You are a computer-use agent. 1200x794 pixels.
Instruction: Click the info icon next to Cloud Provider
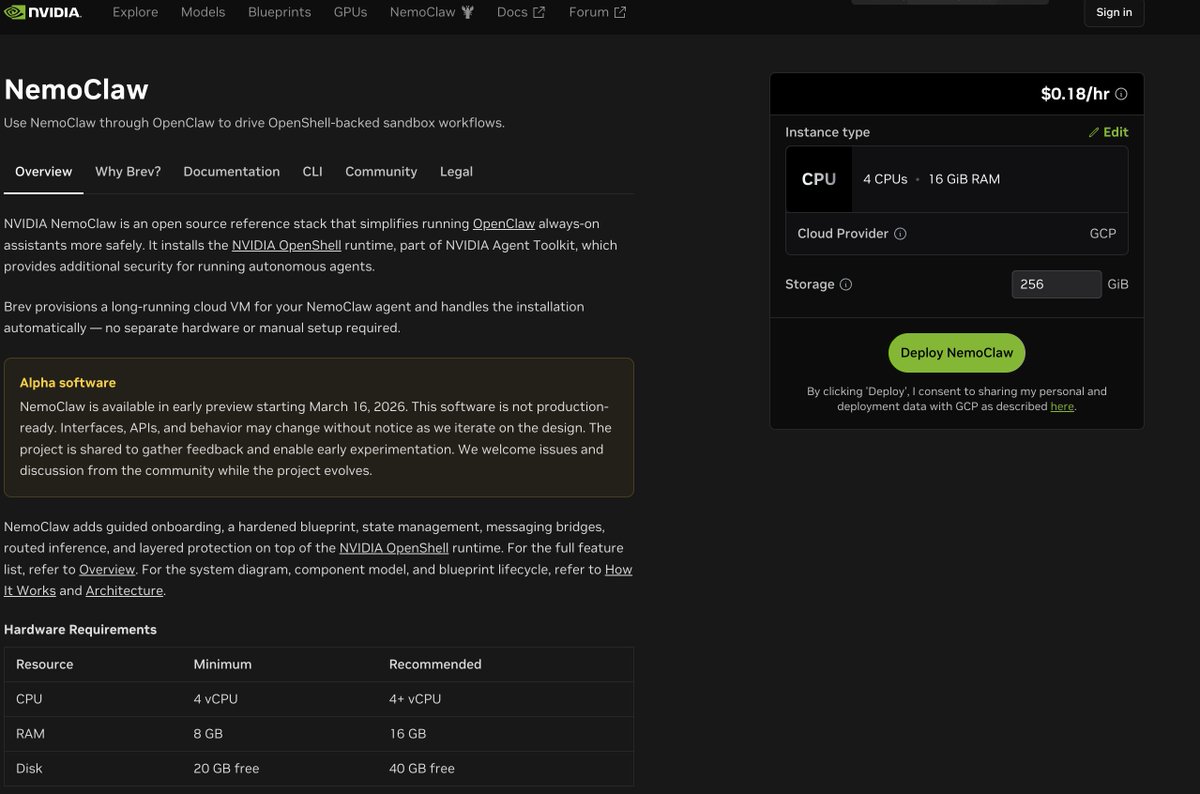900,234
